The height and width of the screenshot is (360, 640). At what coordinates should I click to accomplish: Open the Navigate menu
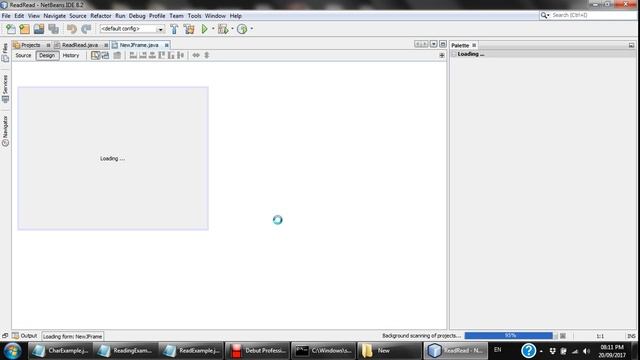(x=55, y=16)
